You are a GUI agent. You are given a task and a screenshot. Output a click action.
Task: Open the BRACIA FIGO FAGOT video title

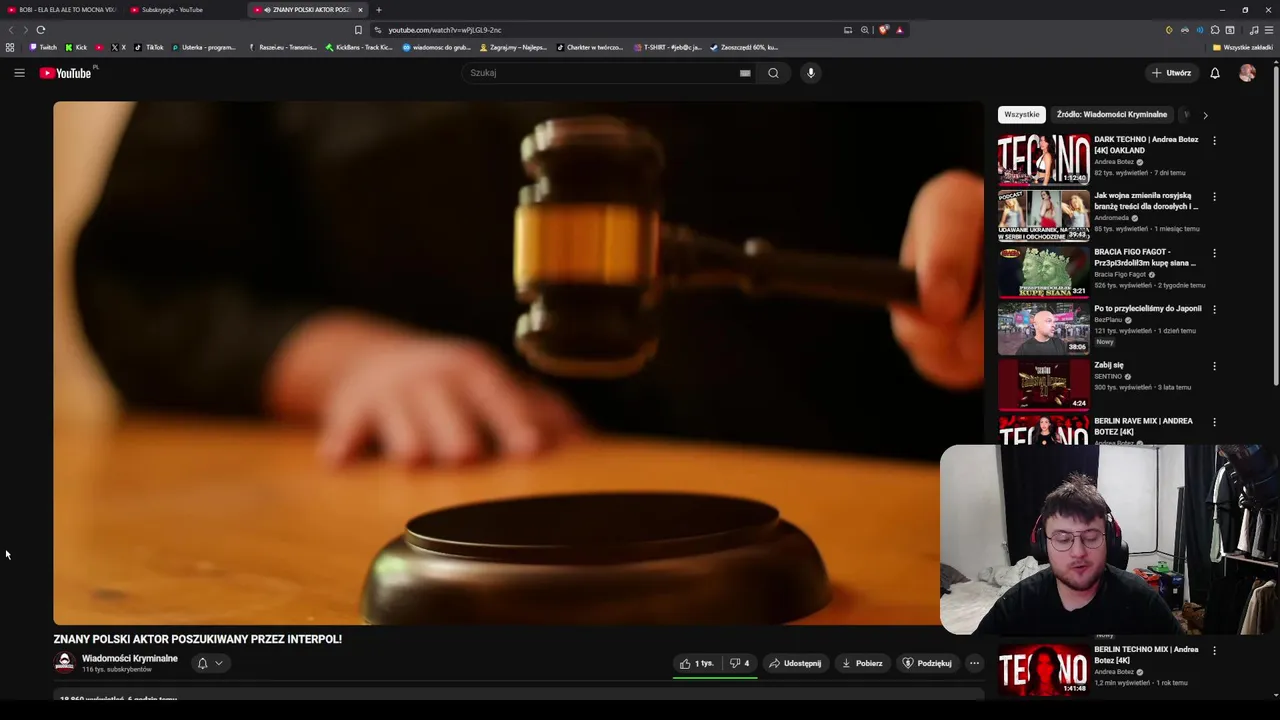(1145, 257)
